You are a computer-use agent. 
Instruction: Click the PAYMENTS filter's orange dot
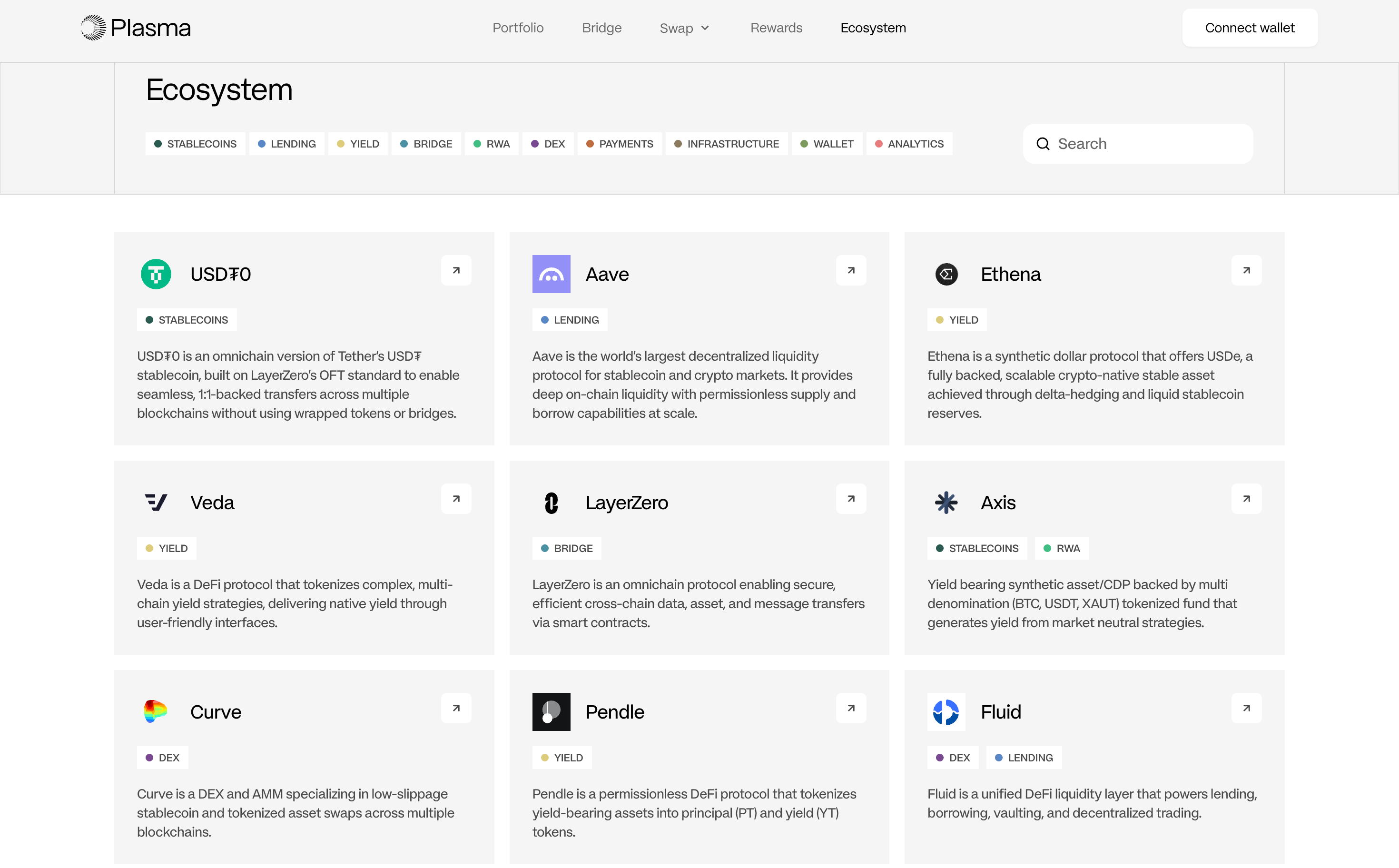[590, 144]
